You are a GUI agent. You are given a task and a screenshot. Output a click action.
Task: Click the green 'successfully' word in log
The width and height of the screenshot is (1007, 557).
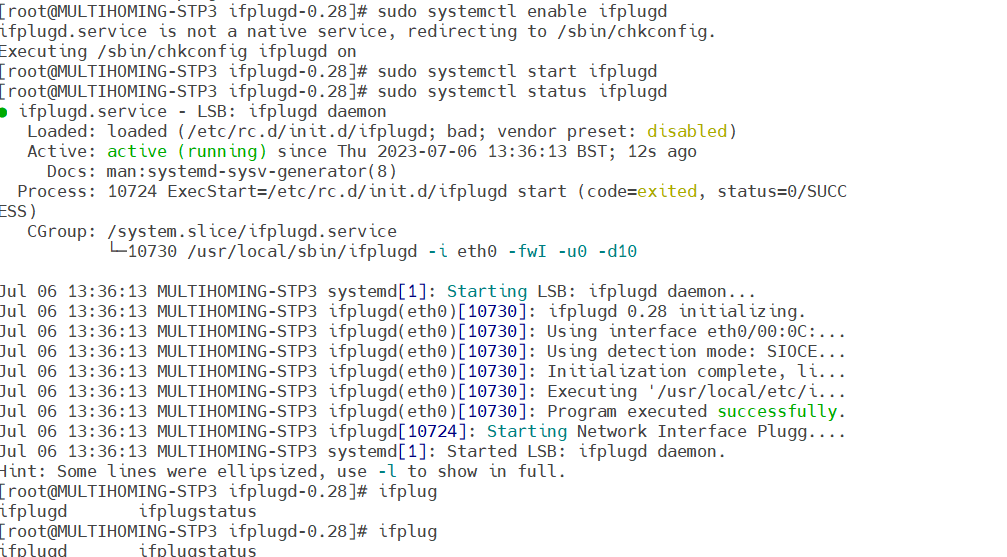(x=777, y=412)
